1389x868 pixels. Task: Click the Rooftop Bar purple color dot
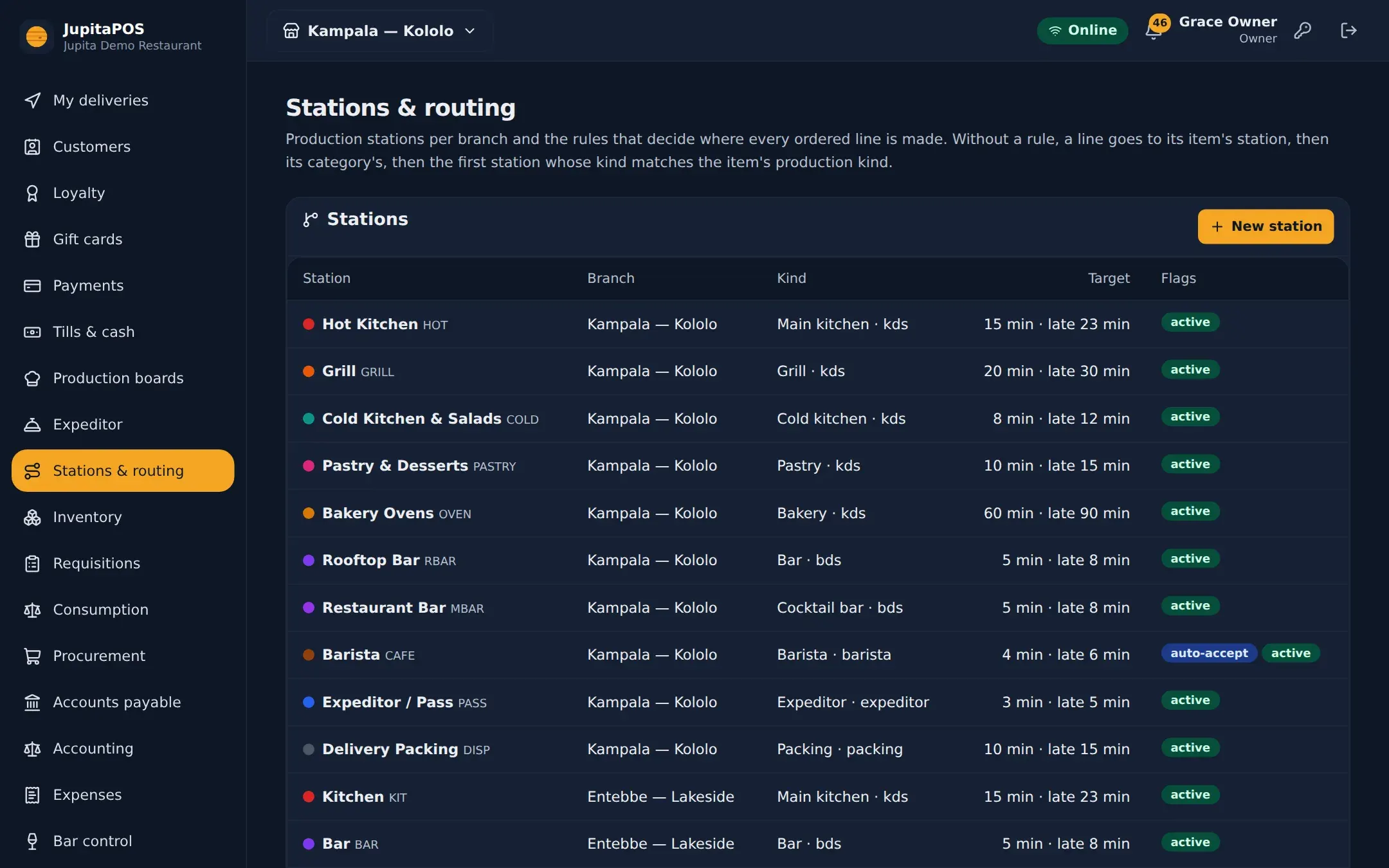tap(309, 560)
